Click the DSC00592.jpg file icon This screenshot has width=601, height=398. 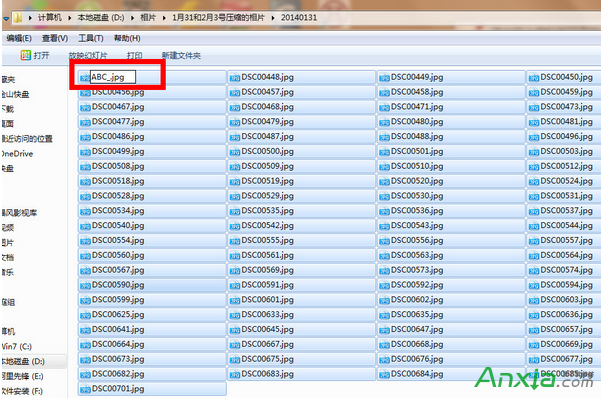[384, 286]
